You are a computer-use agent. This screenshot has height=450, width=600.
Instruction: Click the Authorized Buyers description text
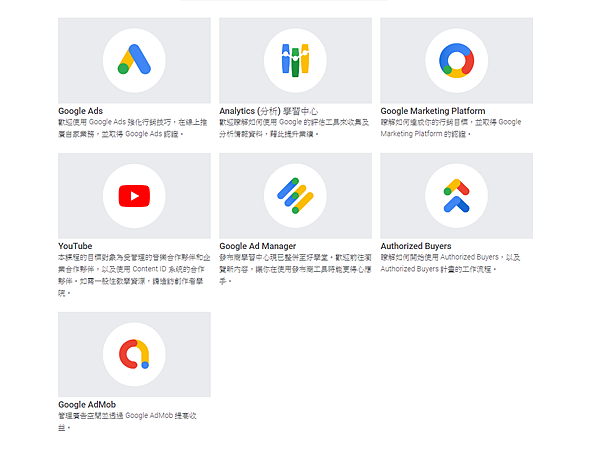pos(450,263)
